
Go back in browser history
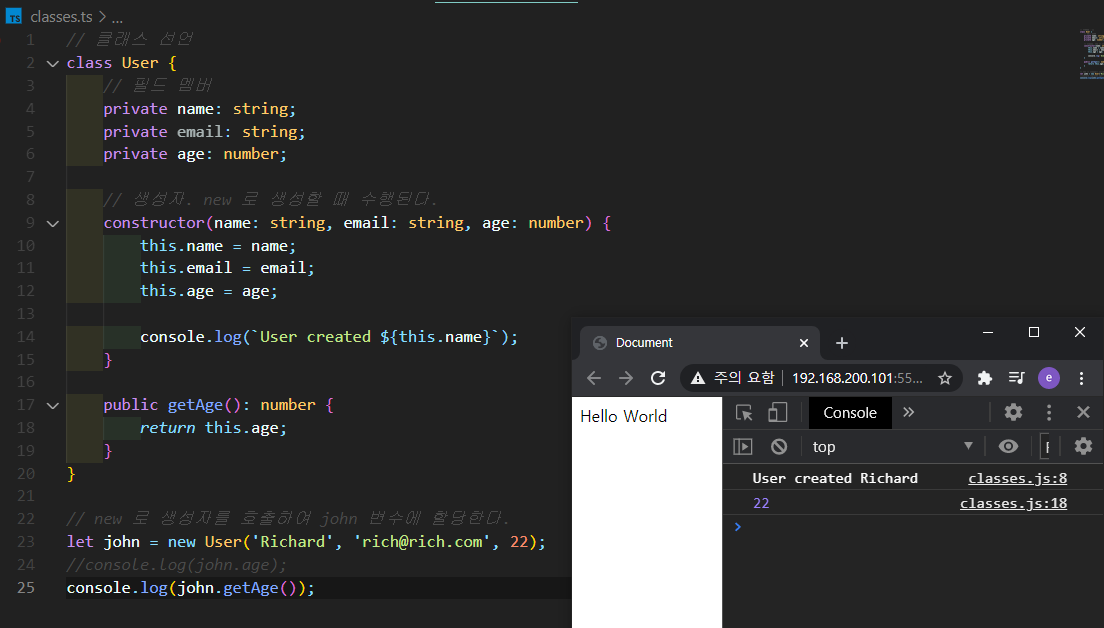point(594,378)
